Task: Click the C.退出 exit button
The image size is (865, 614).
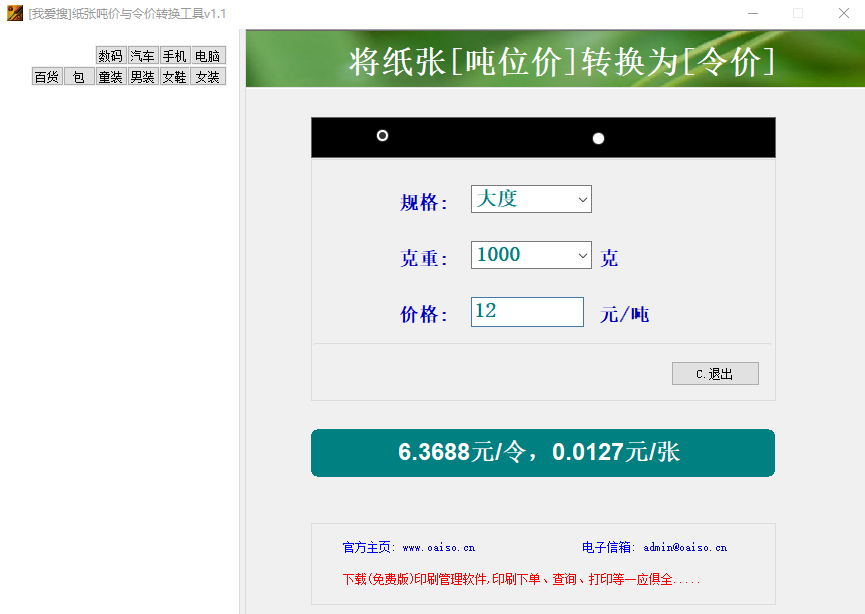Action: [715, 373]
